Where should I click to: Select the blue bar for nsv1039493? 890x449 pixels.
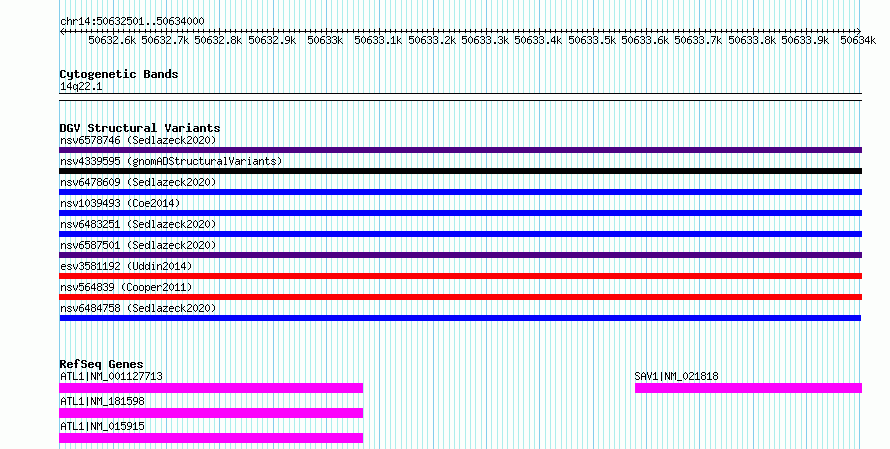(460, 213)
